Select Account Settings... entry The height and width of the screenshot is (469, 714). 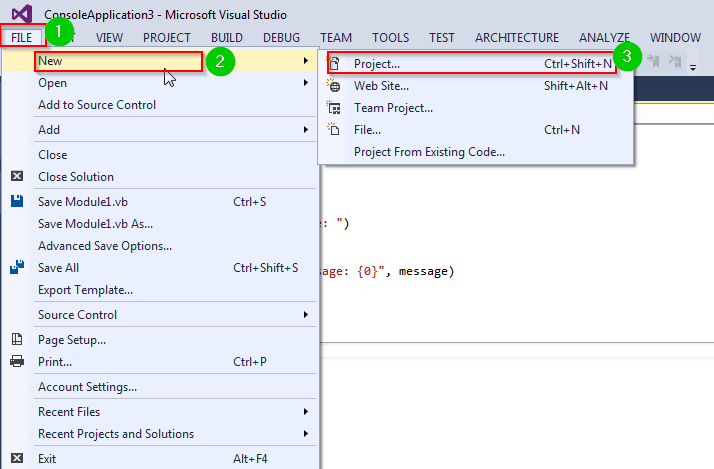point(87,387)
